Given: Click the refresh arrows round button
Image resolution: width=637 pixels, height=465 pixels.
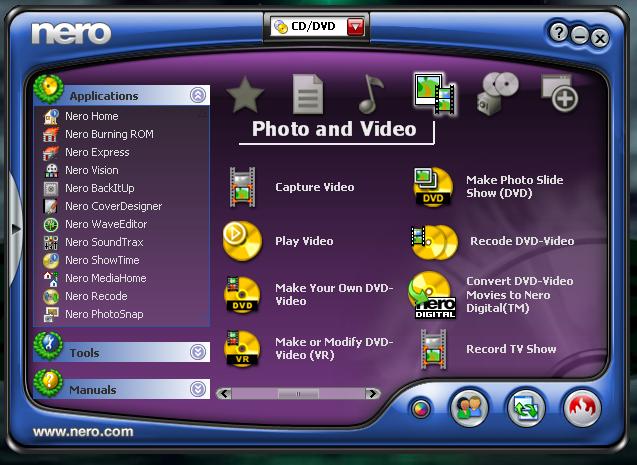Looking at the screenshot, I should click(526, 407).
